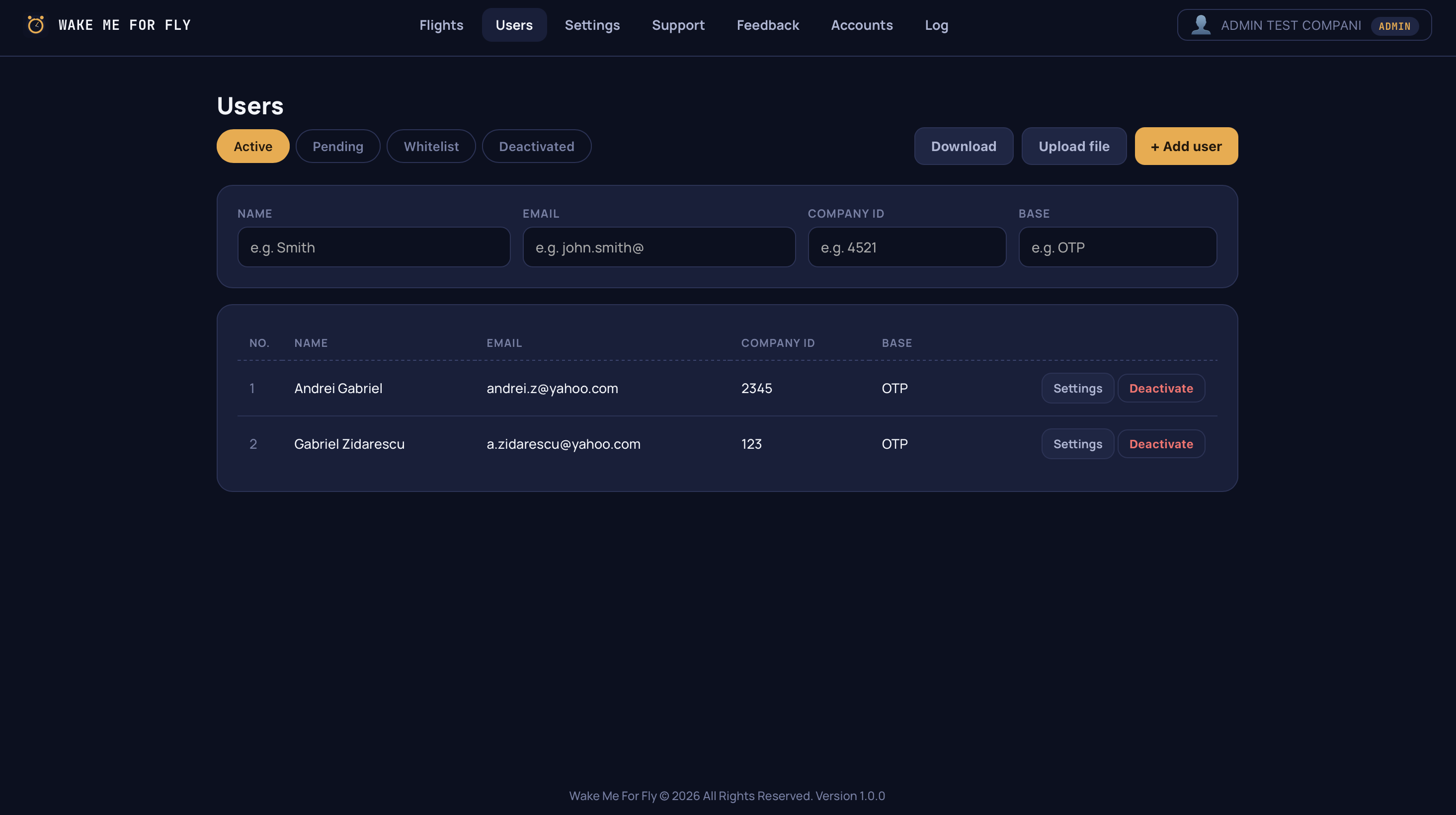Click the email andrei.z@yahoo.com

[x=552, y=388]
